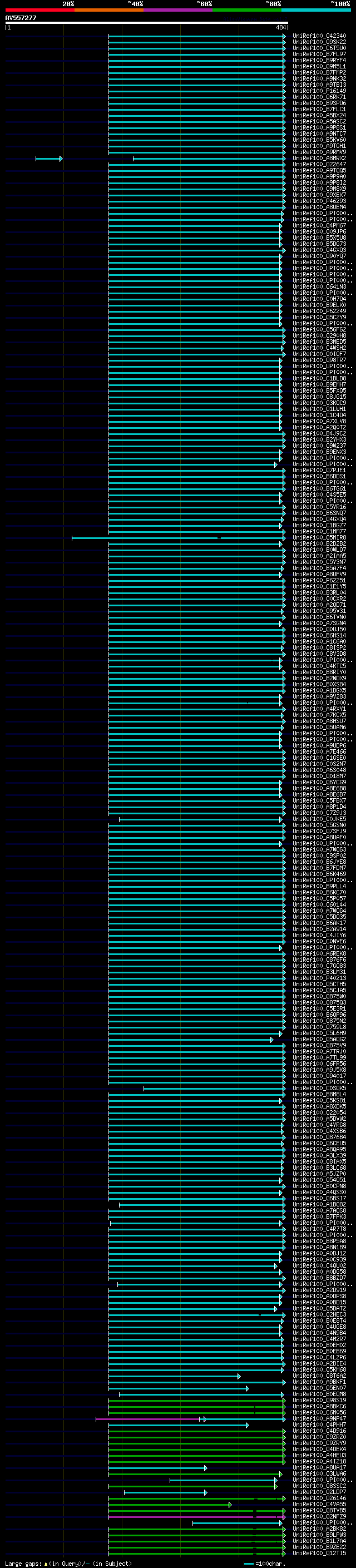This screenshot has height=1568, width=356.
Task: Select hit UniRef100_Q5AQG2
Action: coord(319,1040)
